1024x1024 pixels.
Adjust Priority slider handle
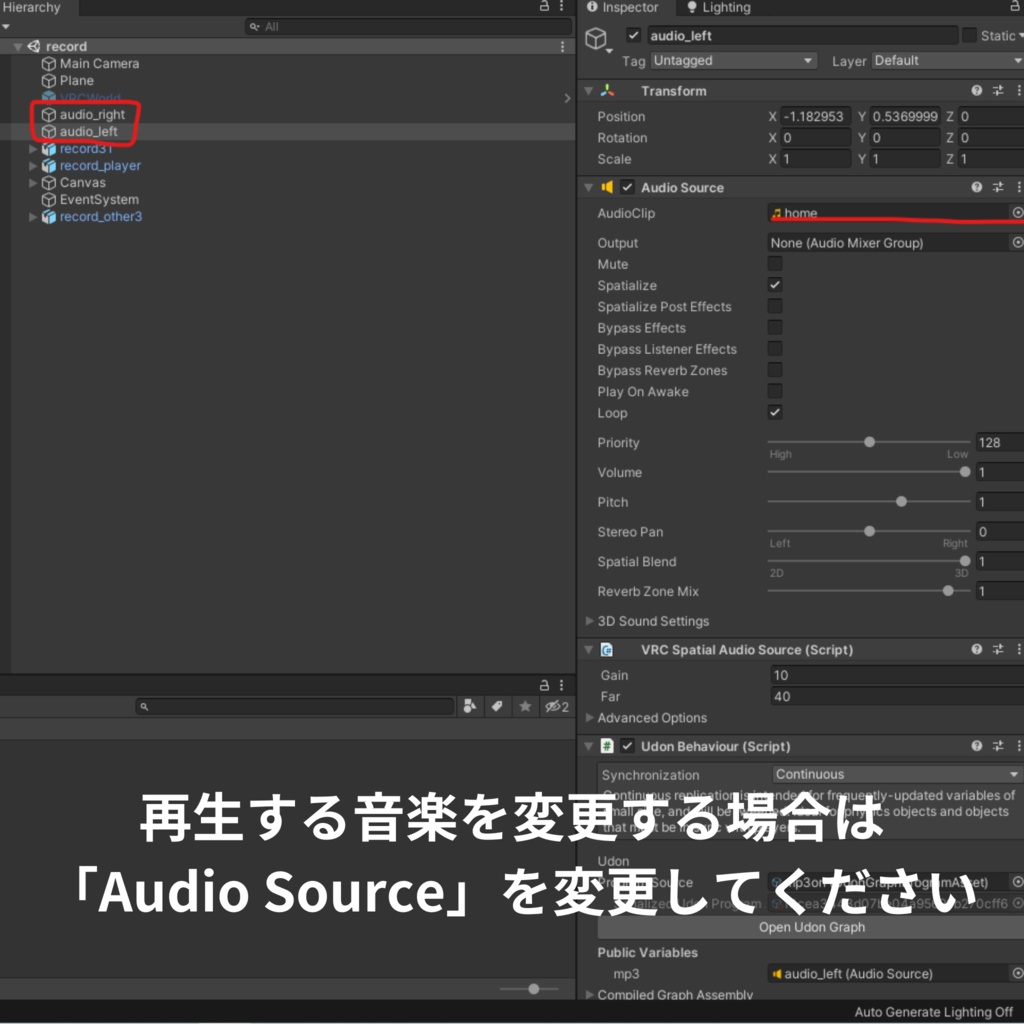(x=869, y=442)
